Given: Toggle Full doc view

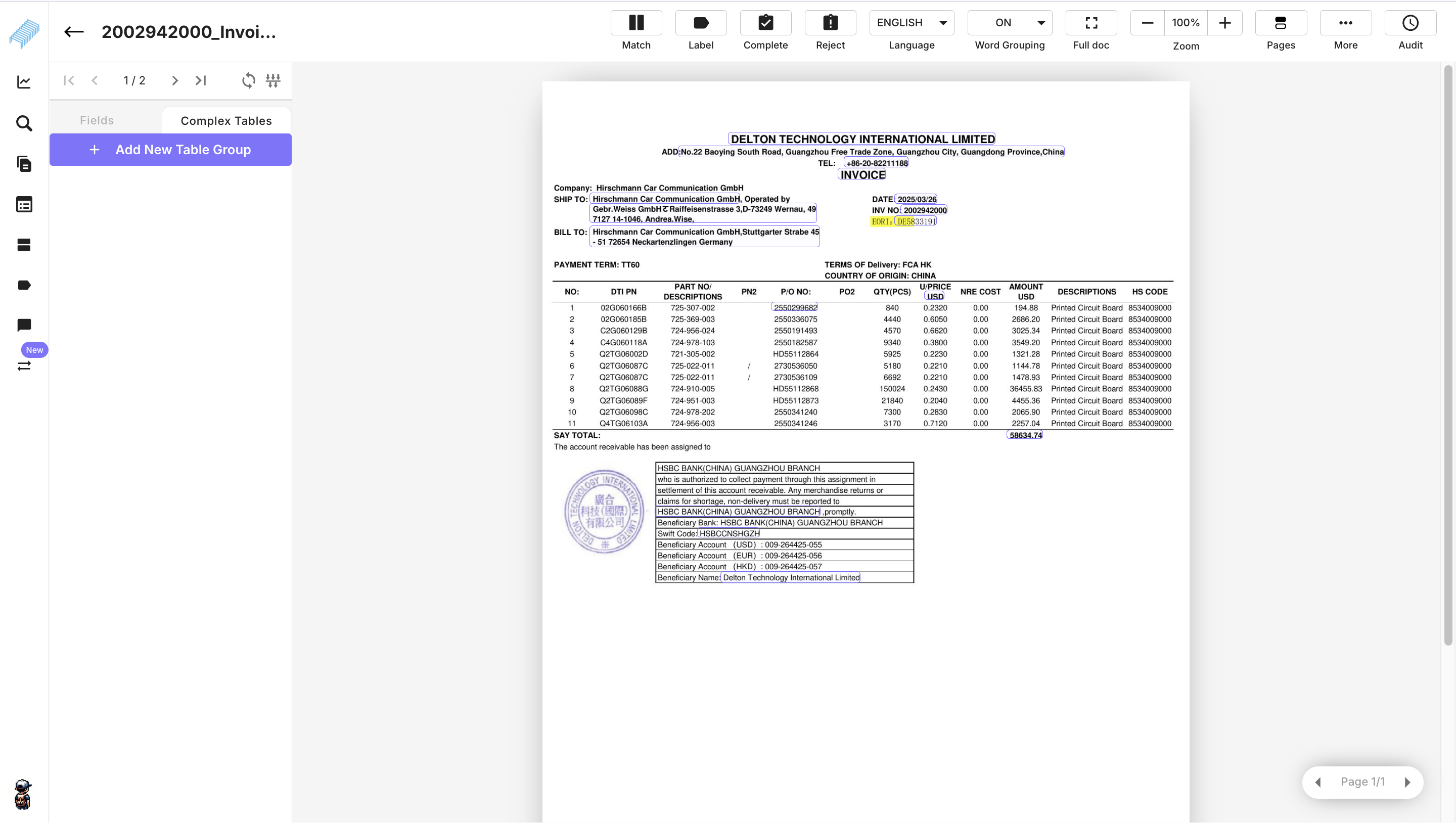Looking at the screenshot, I should point(1091,23).
